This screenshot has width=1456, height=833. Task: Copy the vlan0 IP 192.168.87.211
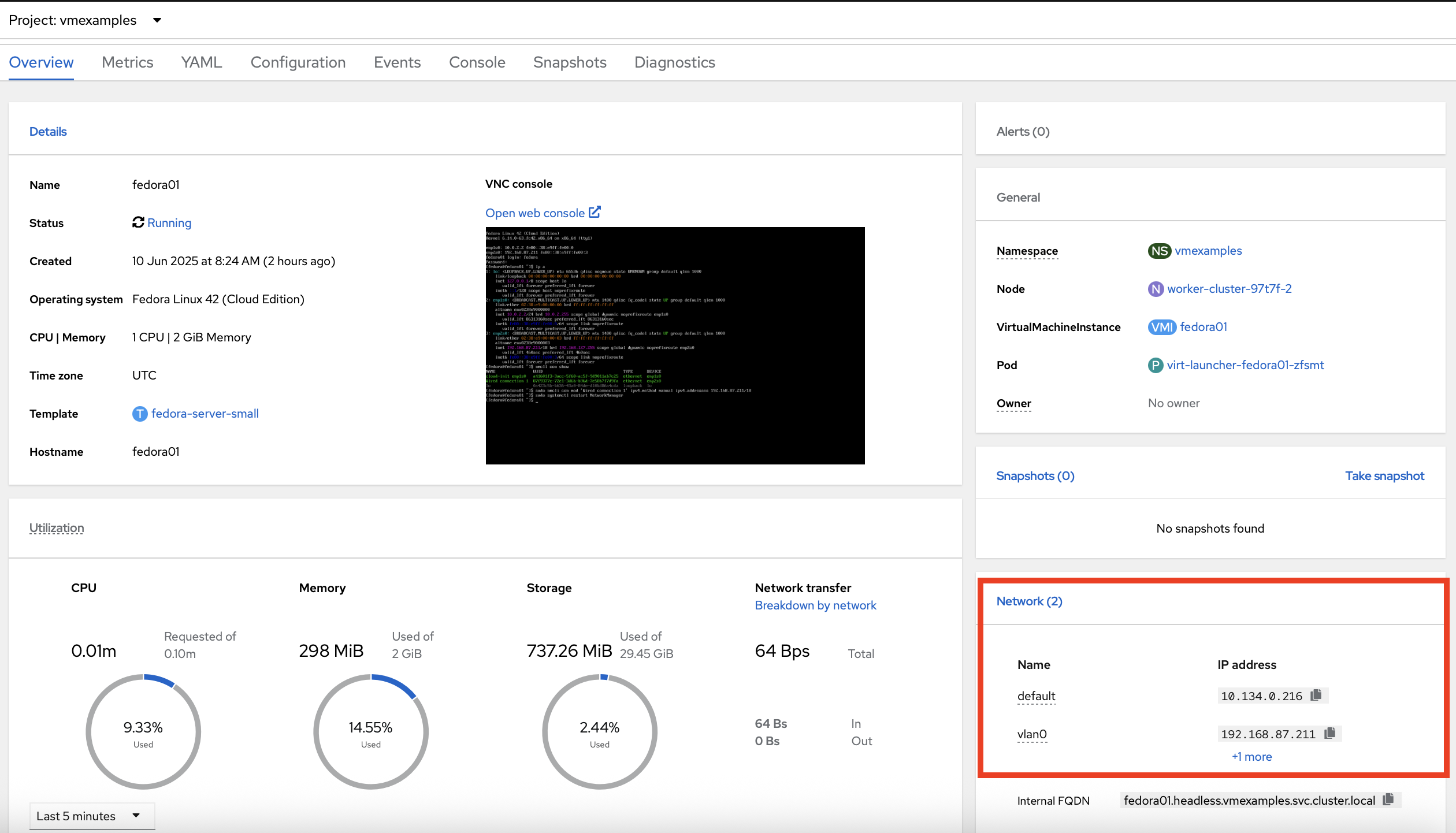[1330, 733]
